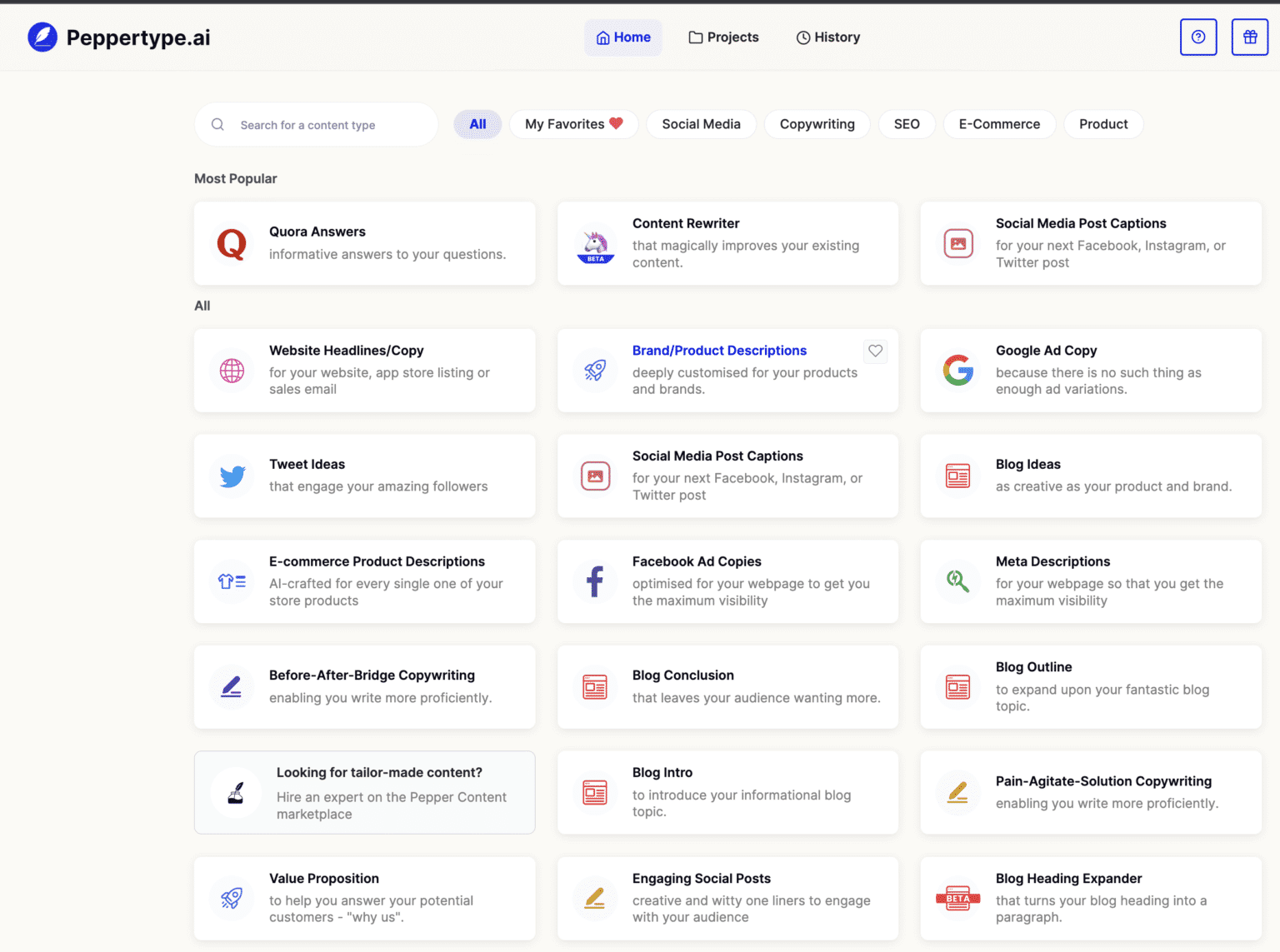Screen dimensions: 1280x952
Task: Click the Engaging Social Posts pen icon
Action: 595,898
